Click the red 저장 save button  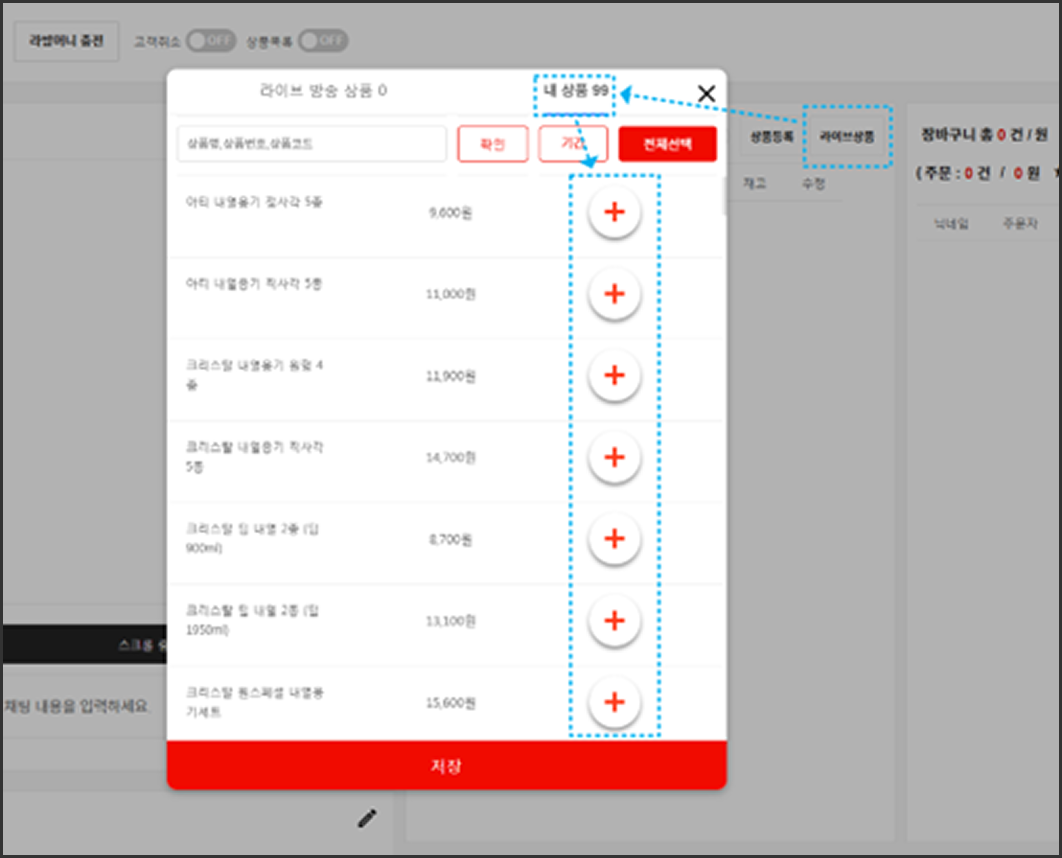446,766
